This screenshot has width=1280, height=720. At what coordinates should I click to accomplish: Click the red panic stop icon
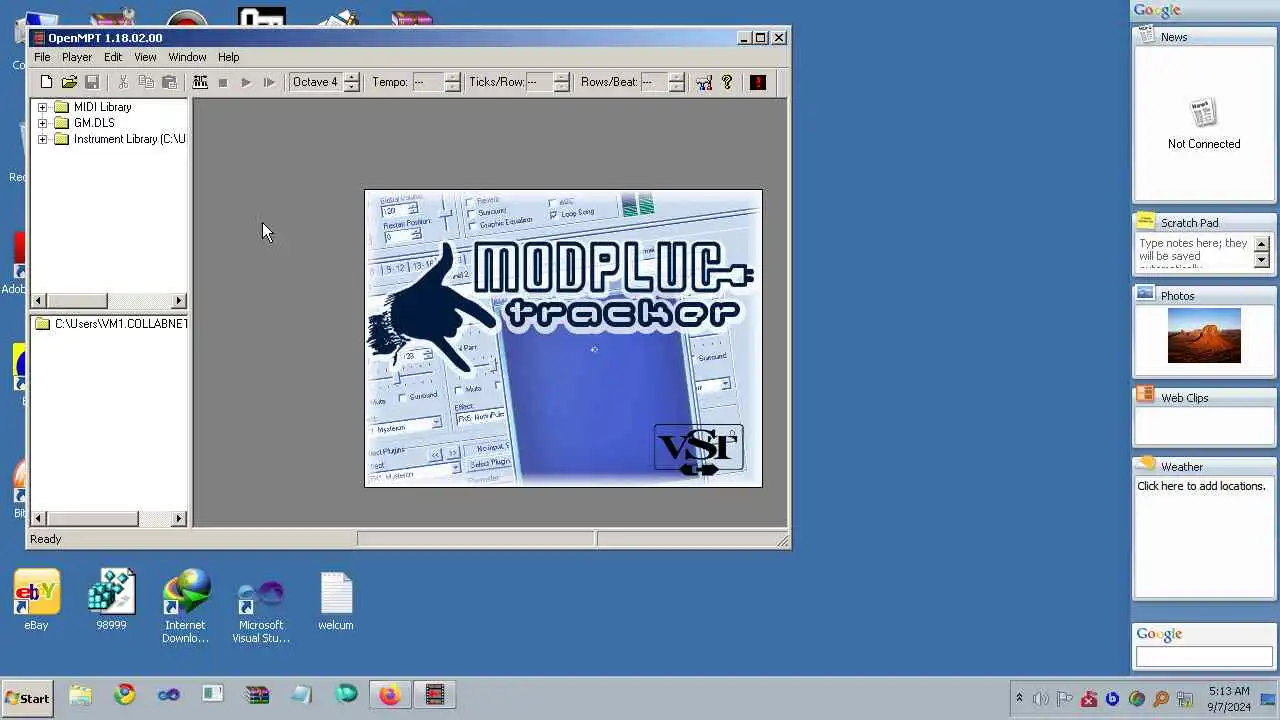coord(758,82)
